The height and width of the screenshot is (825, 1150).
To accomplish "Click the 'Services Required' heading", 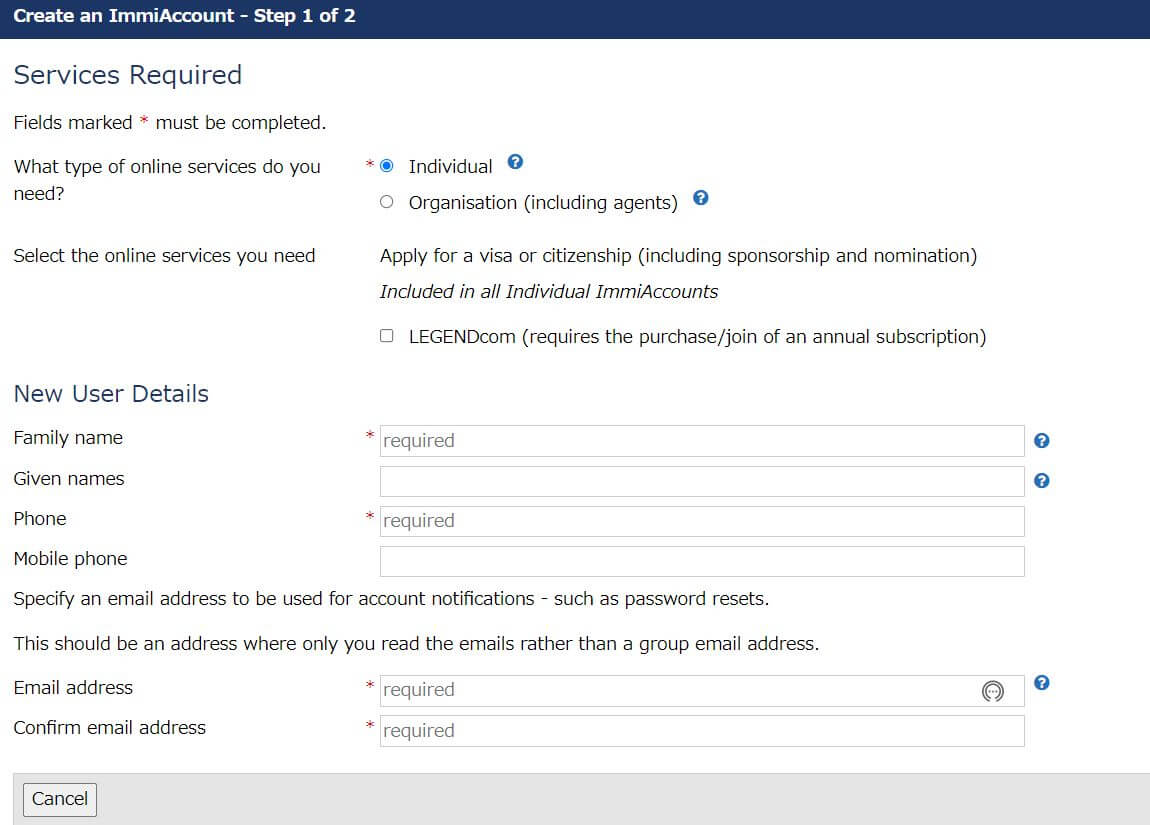I will click(x=128, y=75).
